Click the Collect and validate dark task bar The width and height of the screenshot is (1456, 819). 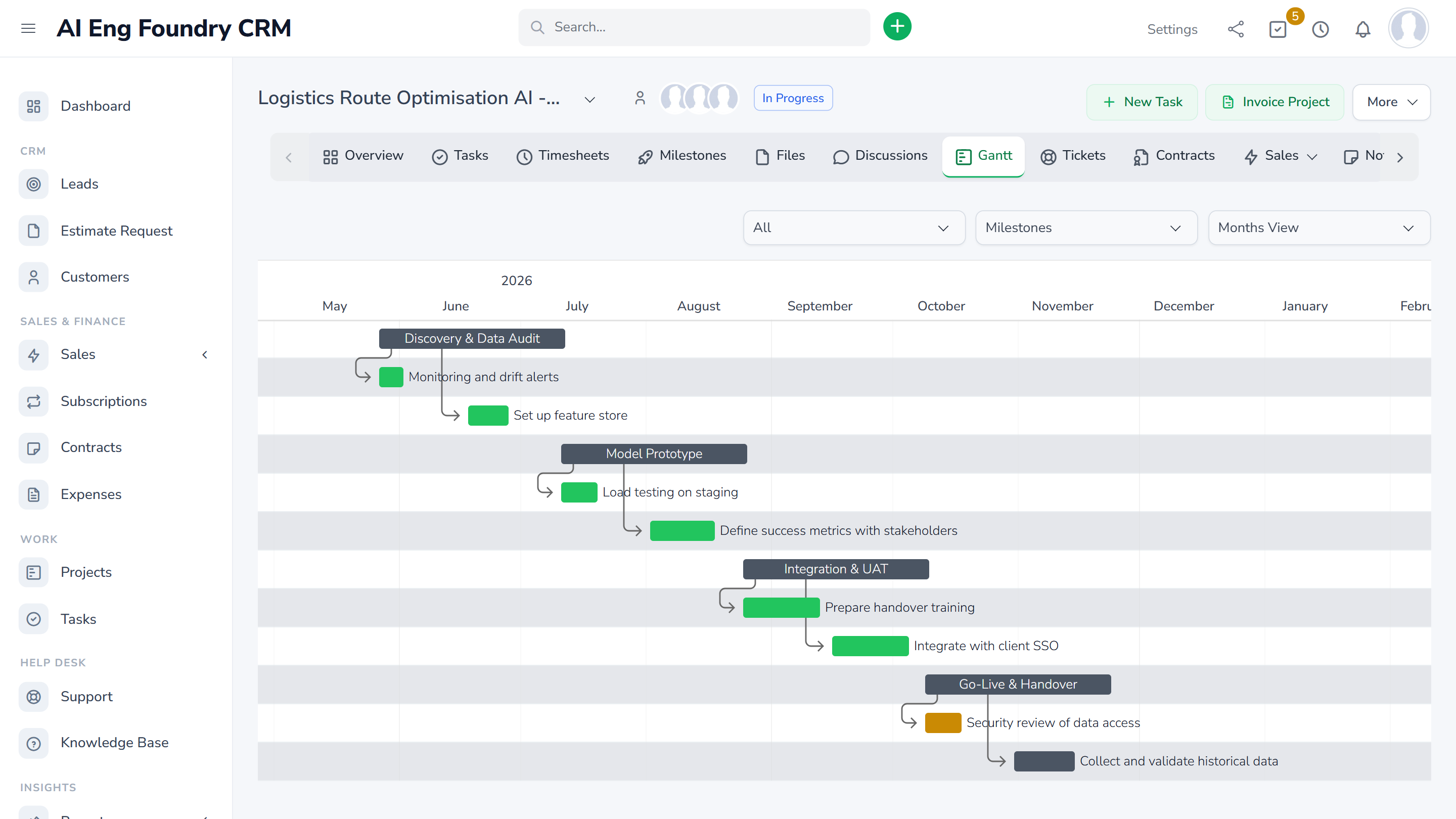(1043, 761)
